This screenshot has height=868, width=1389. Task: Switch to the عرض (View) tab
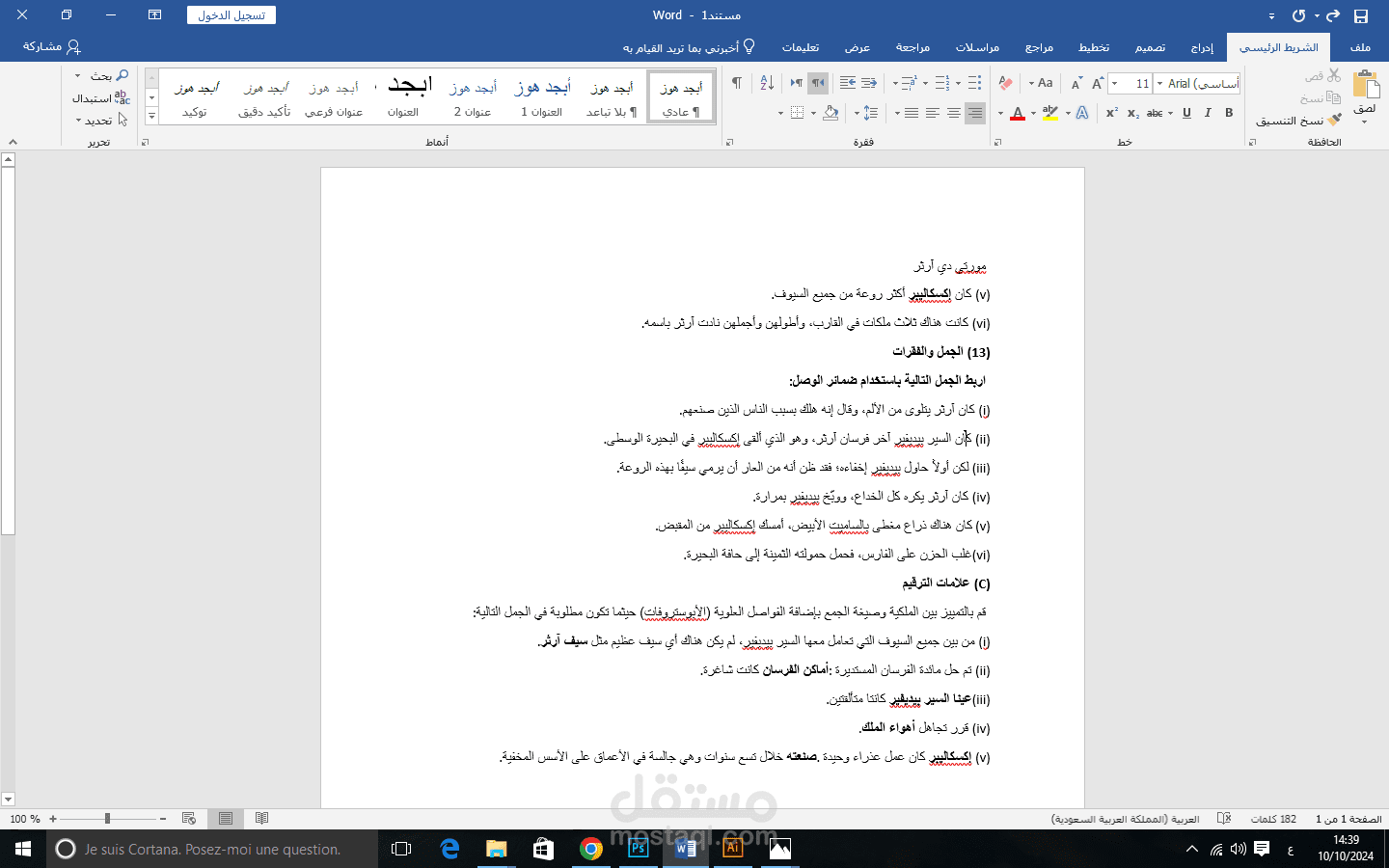click(858, 47)
